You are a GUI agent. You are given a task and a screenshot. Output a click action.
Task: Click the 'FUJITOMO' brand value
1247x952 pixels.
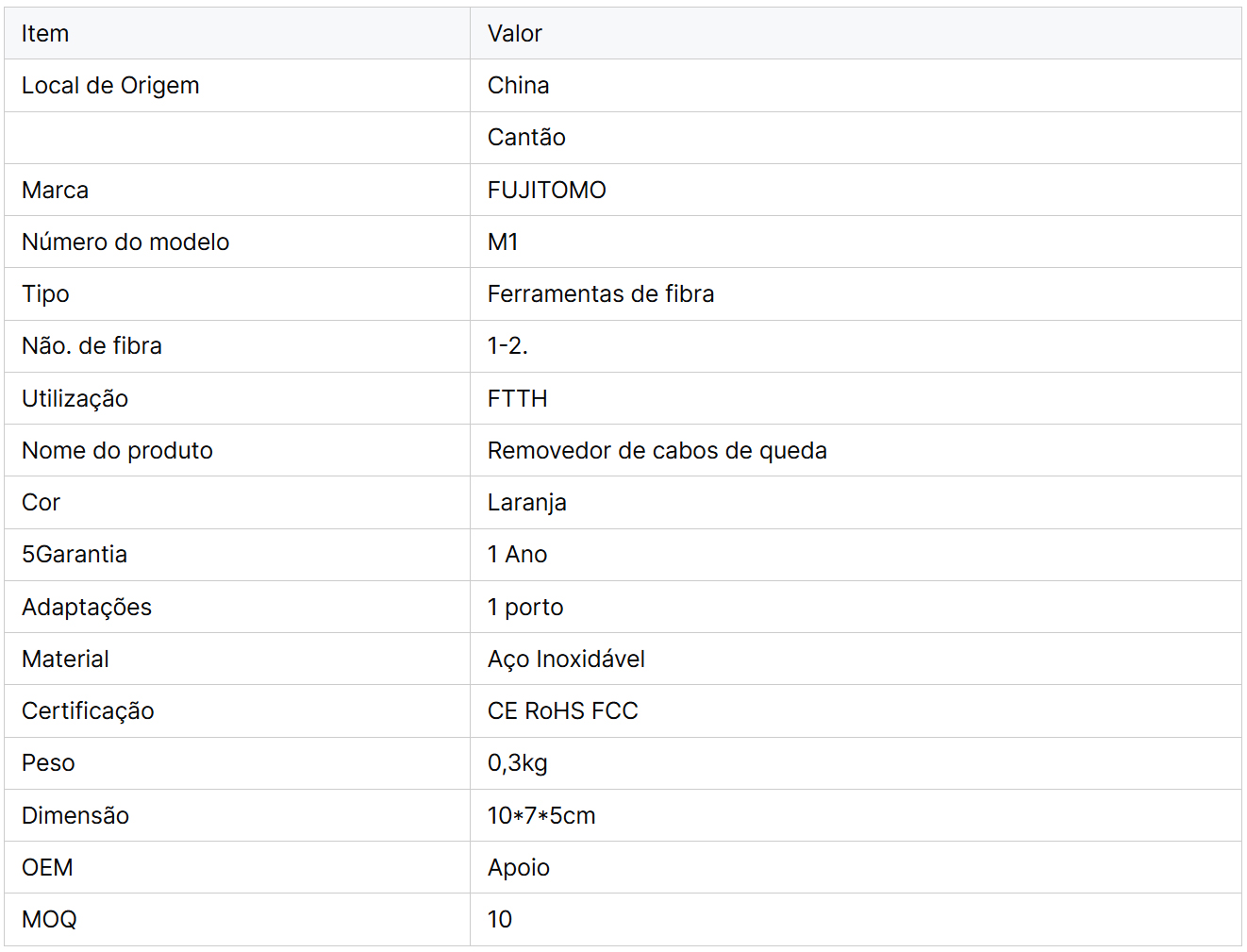546,191
